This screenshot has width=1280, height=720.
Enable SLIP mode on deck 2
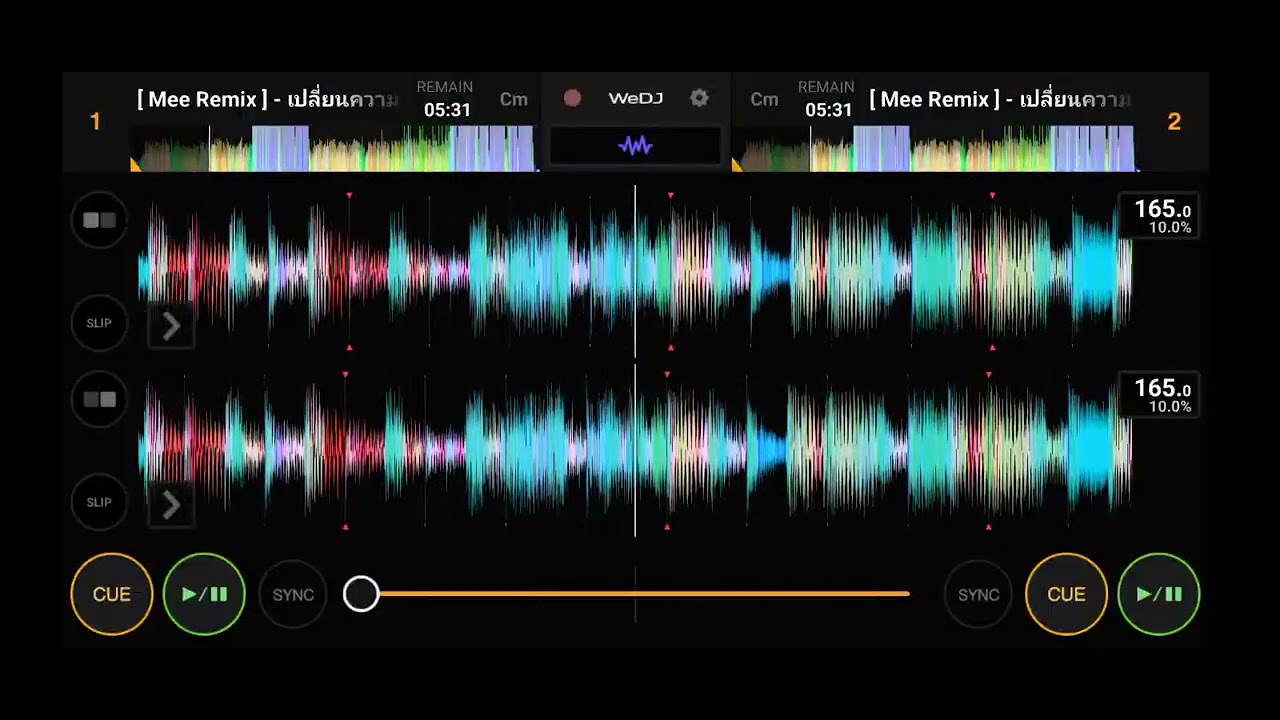(99, 502)
